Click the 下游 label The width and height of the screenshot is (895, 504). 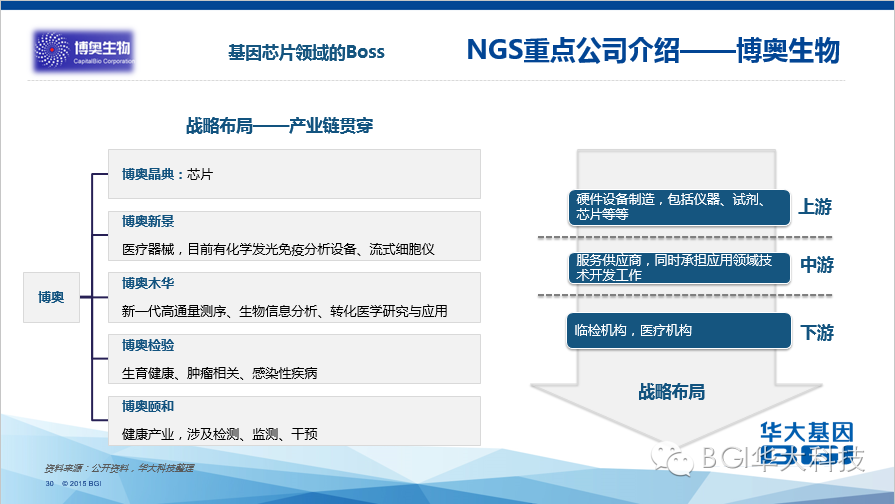coord(817,332)
